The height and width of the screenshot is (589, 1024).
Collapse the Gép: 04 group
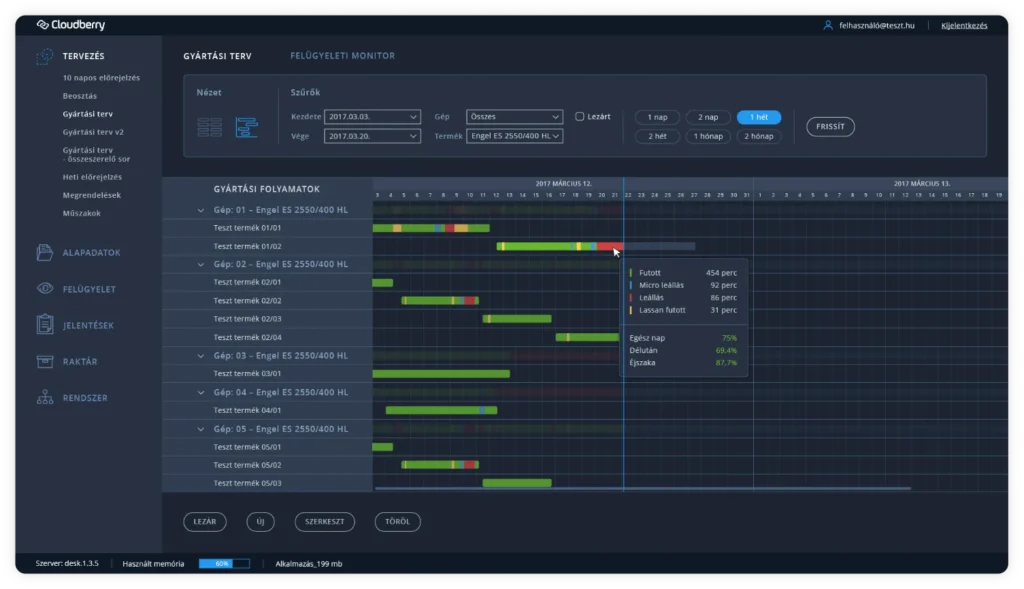201,392
